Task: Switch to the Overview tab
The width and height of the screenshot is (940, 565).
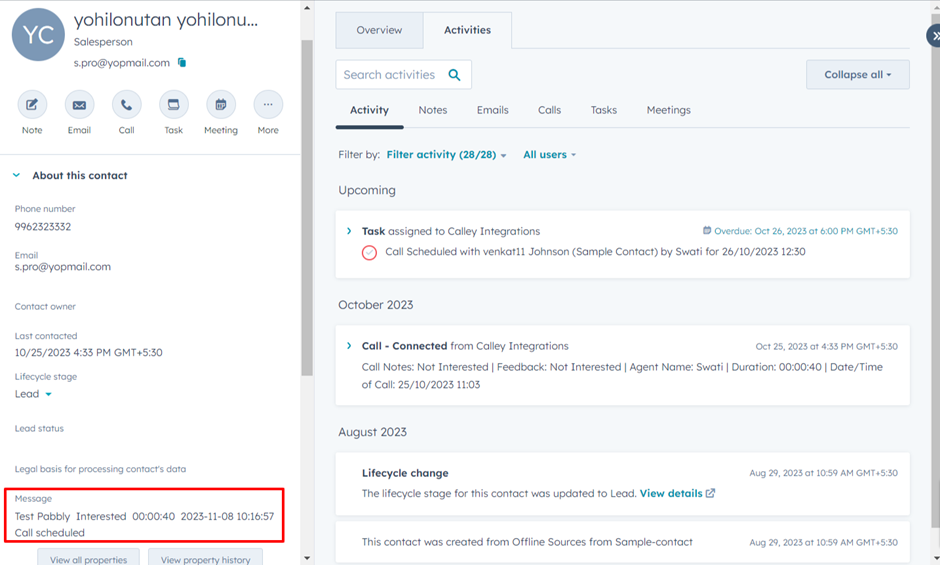Action: (379, 30)
